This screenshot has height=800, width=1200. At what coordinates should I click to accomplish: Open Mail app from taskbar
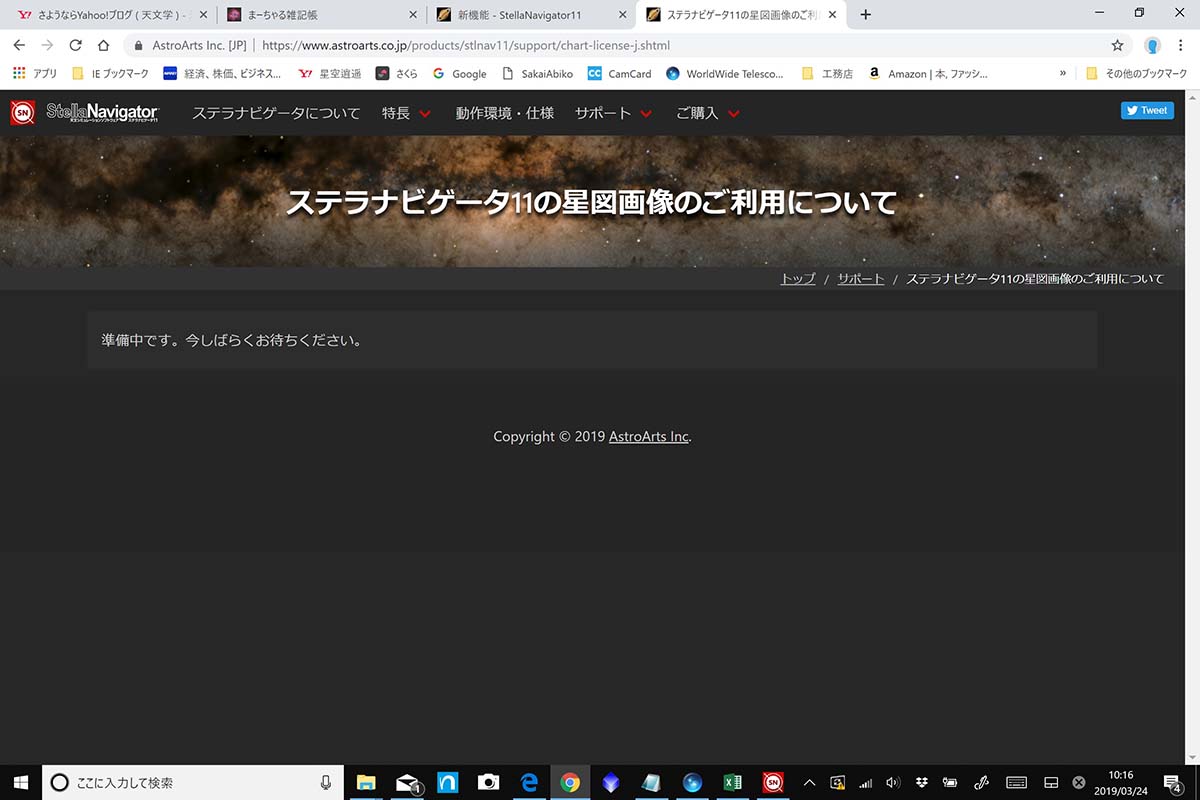coord(407,782)
